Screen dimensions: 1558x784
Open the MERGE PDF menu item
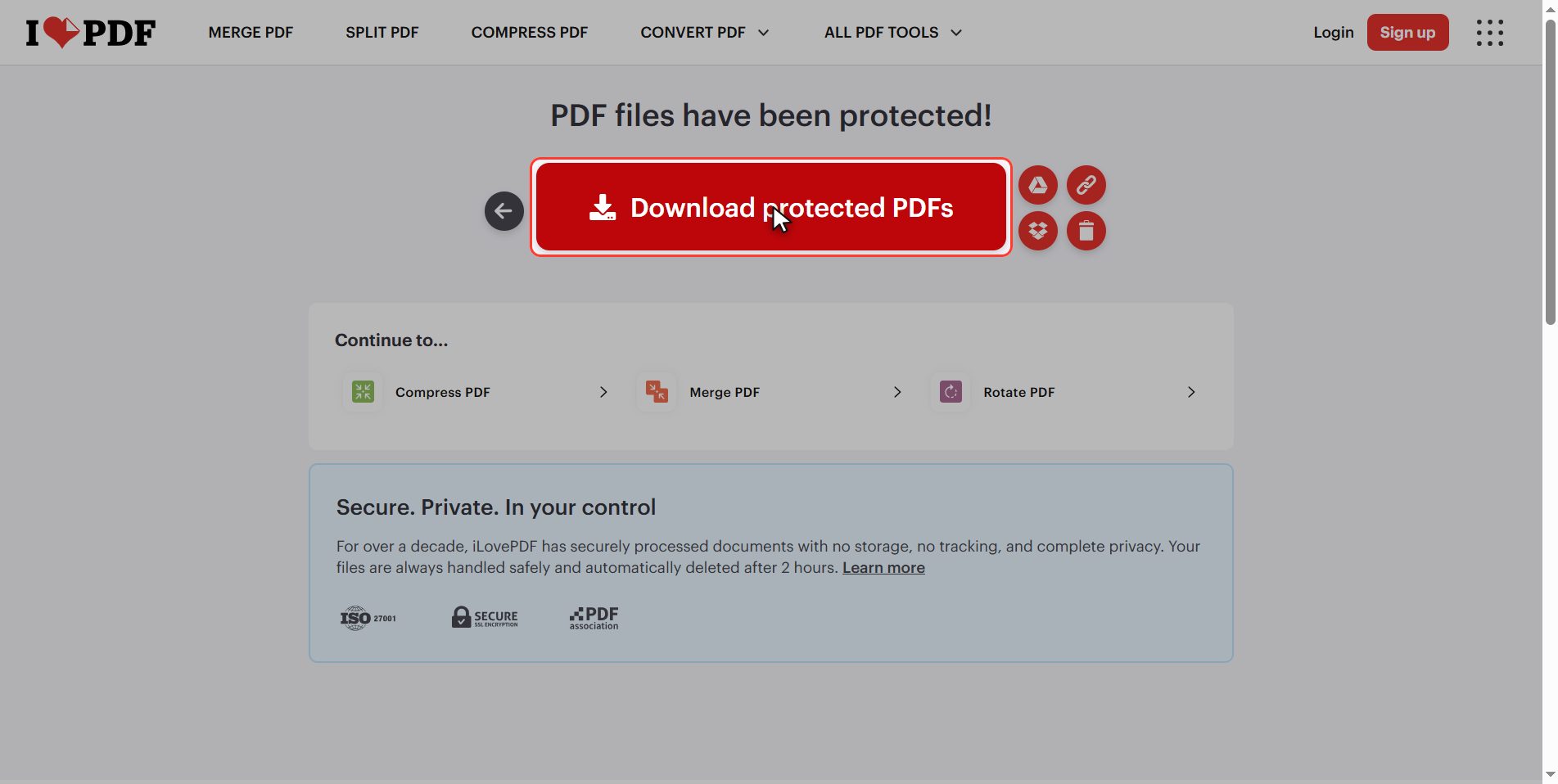point(251,33)
